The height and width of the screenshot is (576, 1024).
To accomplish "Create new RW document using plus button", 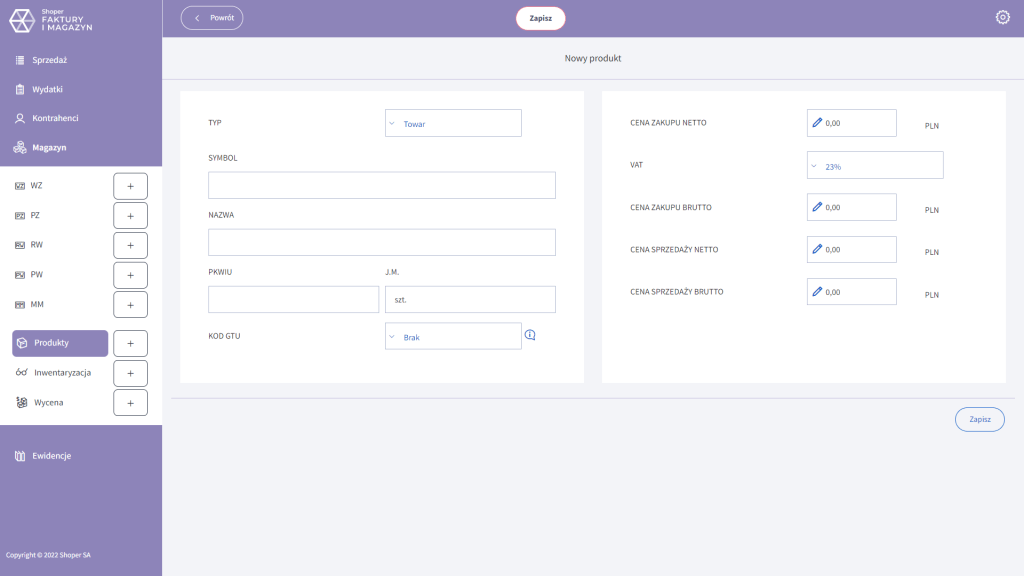I will click(130, 245).
